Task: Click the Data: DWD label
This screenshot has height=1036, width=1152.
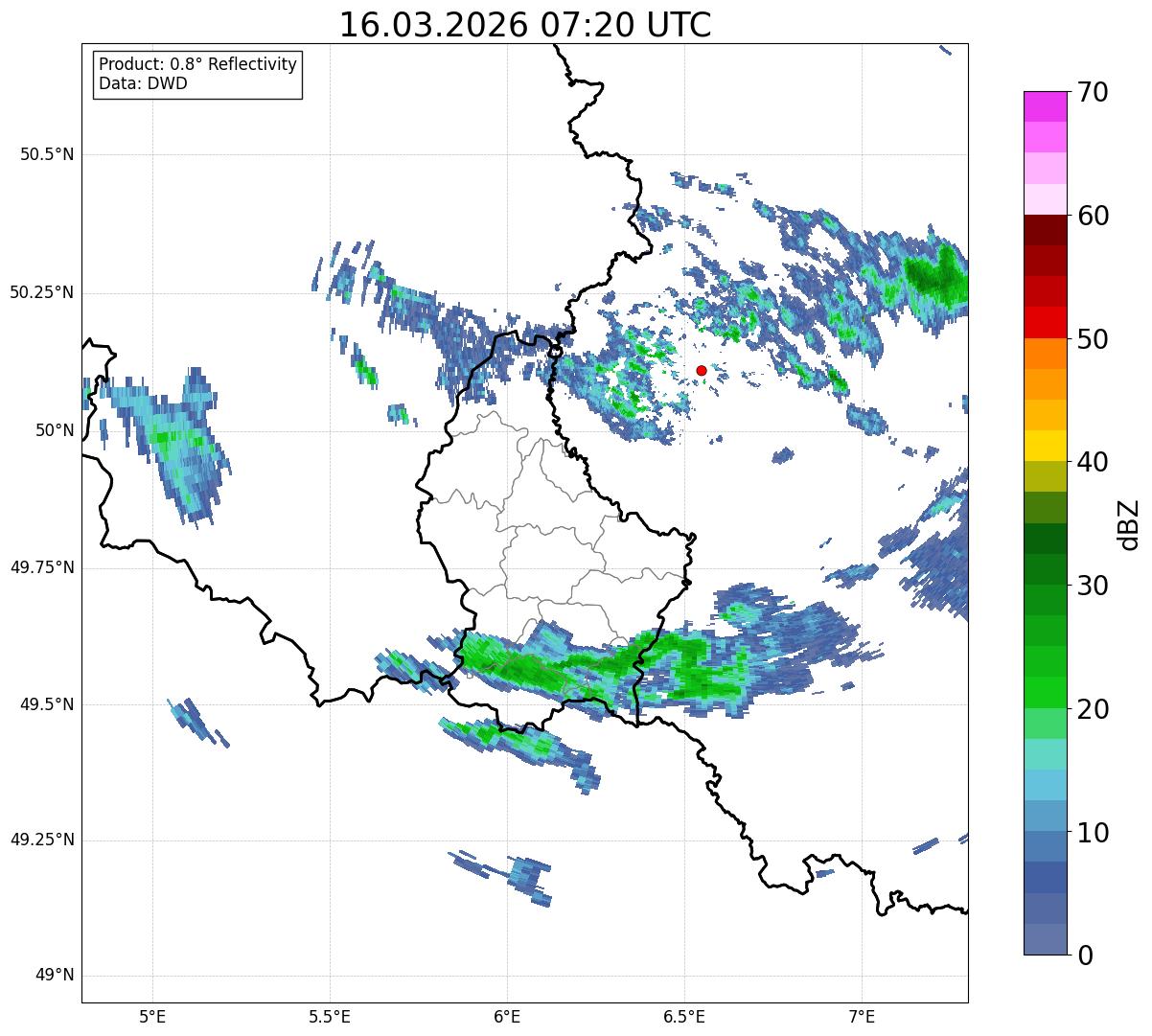Action: pos(143,83)
